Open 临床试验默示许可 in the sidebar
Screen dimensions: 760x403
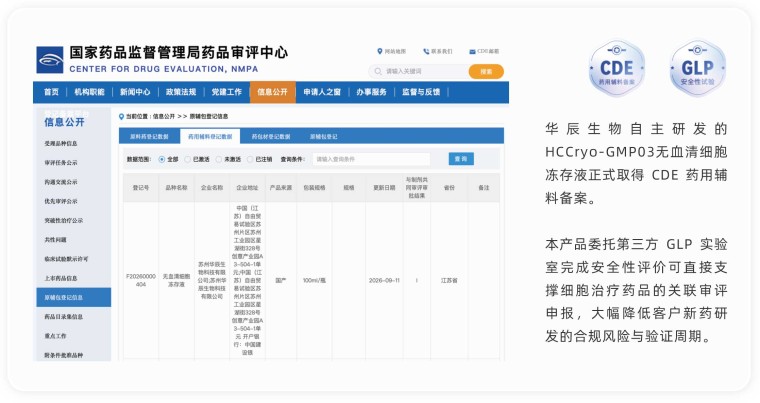click(66, 259)
